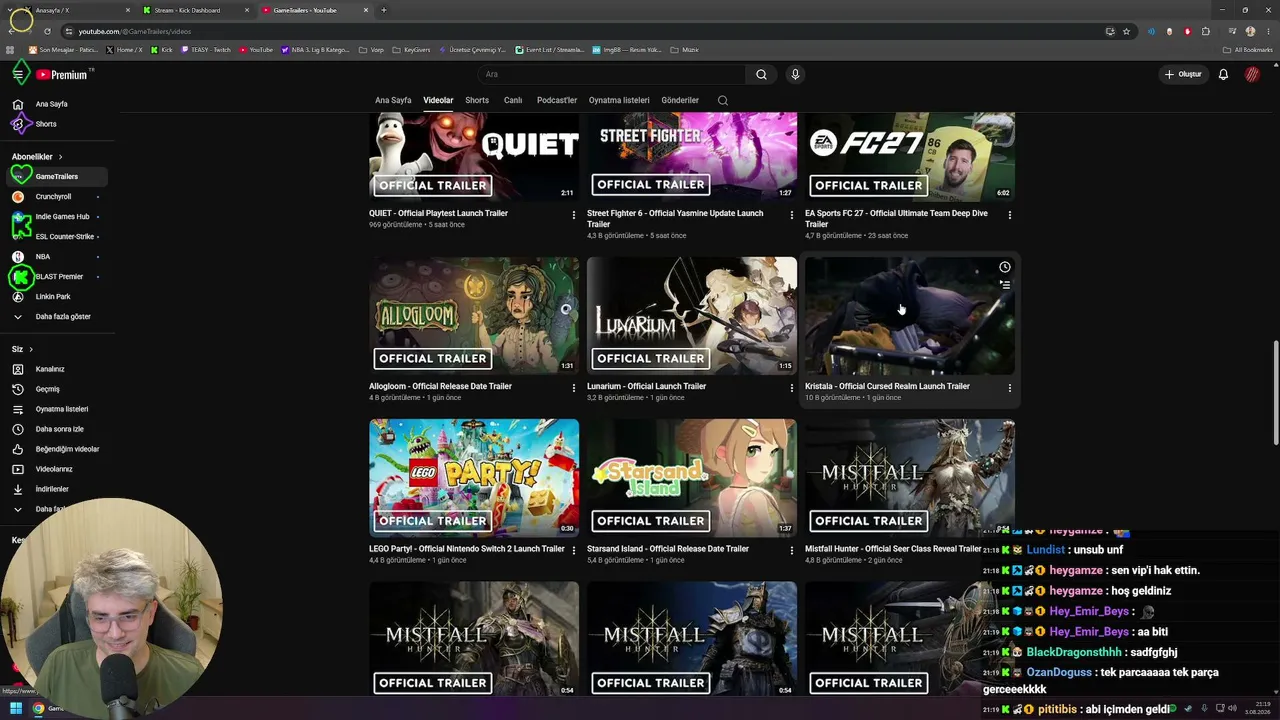Click the YouTube Premium logo
1280x720 pixels.
[x=62, y=75]
